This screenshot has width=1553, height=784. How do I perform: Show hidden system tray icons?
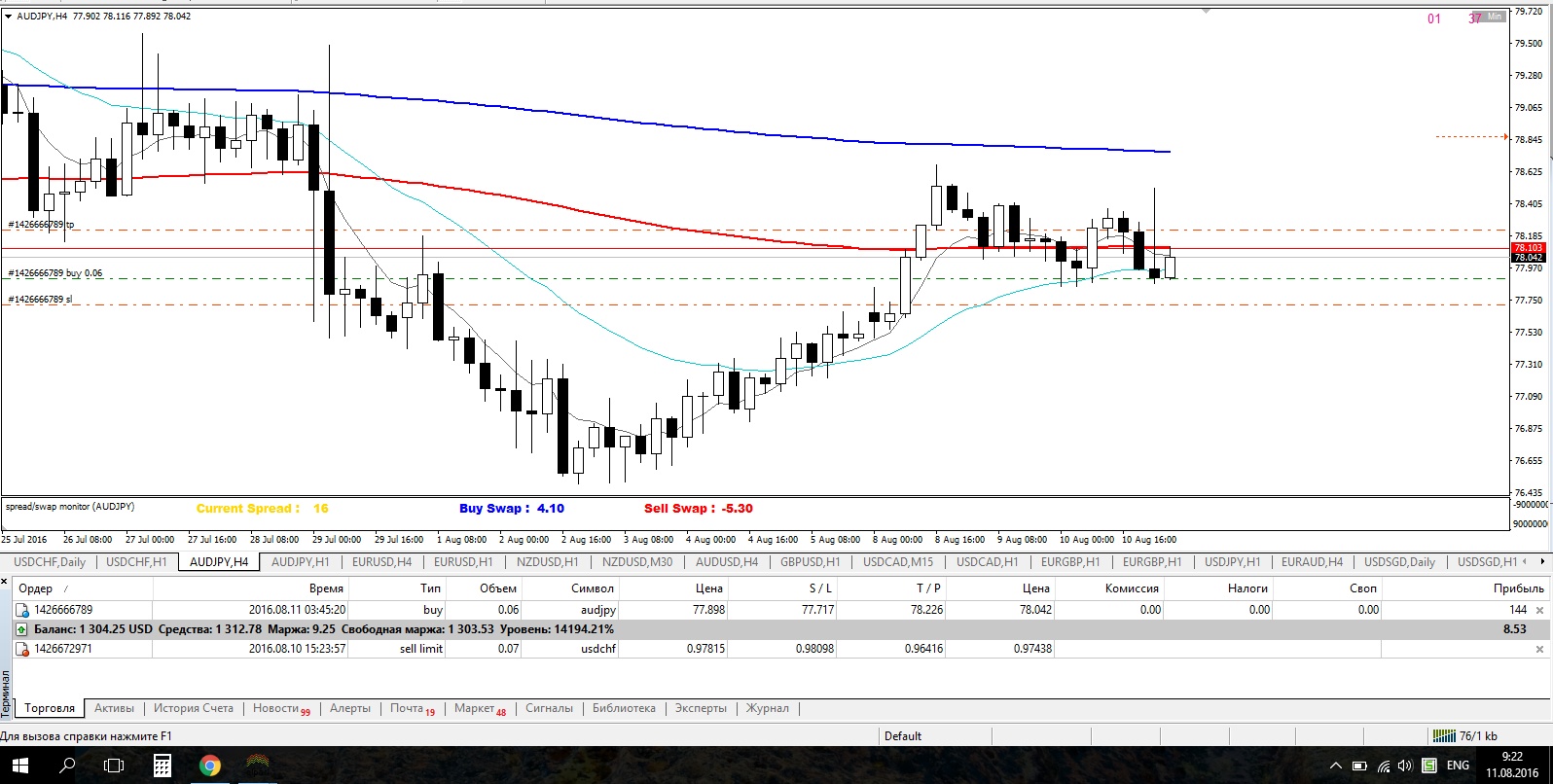point(1335,766)
